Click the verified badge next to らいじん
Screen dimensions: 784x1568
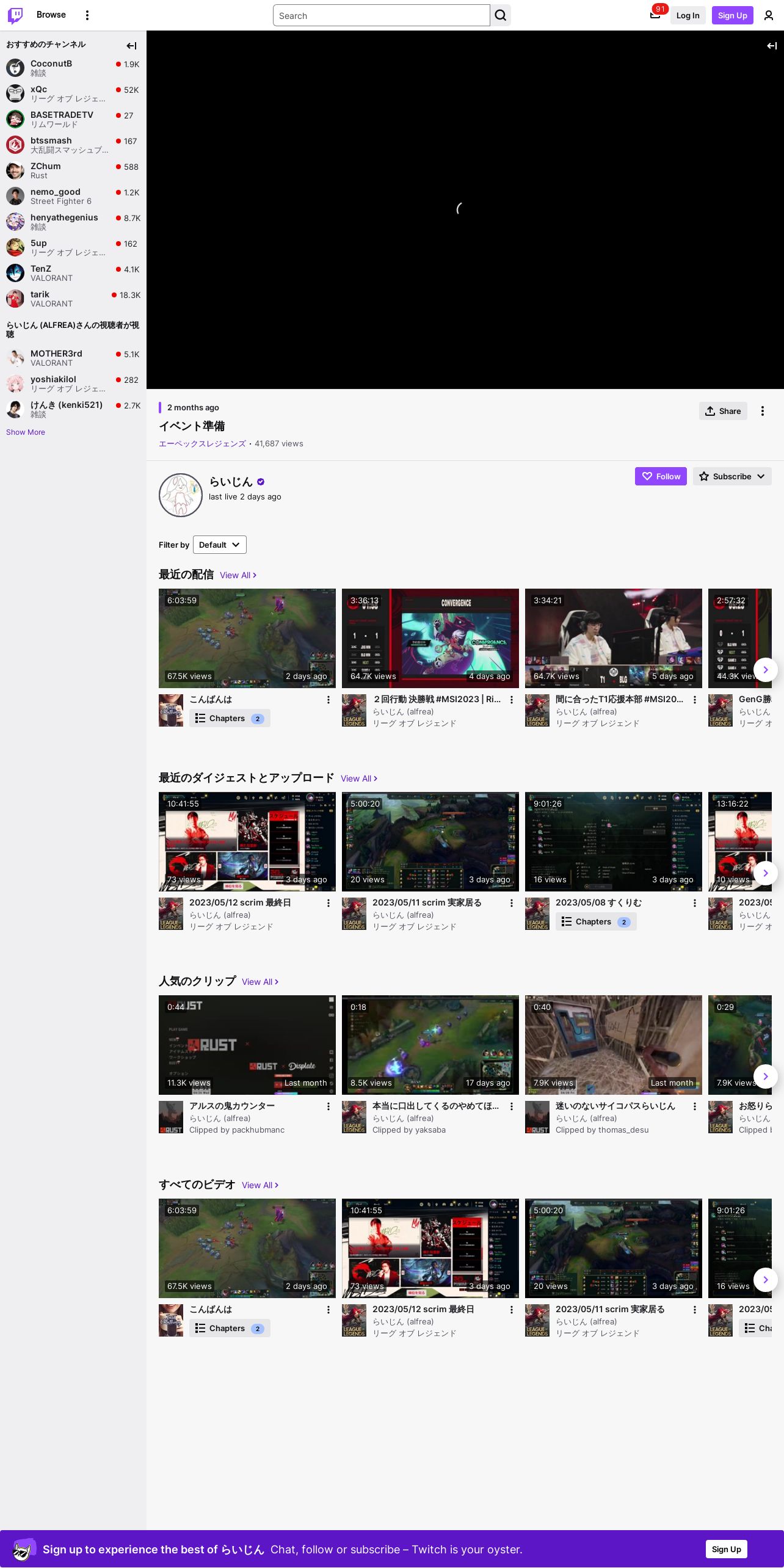point(261,482)
